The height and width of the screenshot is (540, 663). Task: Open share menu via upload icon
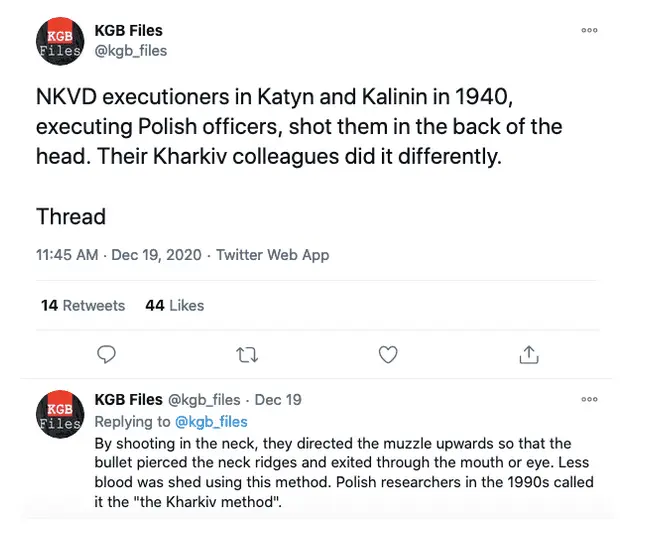(x=529, y=354)
